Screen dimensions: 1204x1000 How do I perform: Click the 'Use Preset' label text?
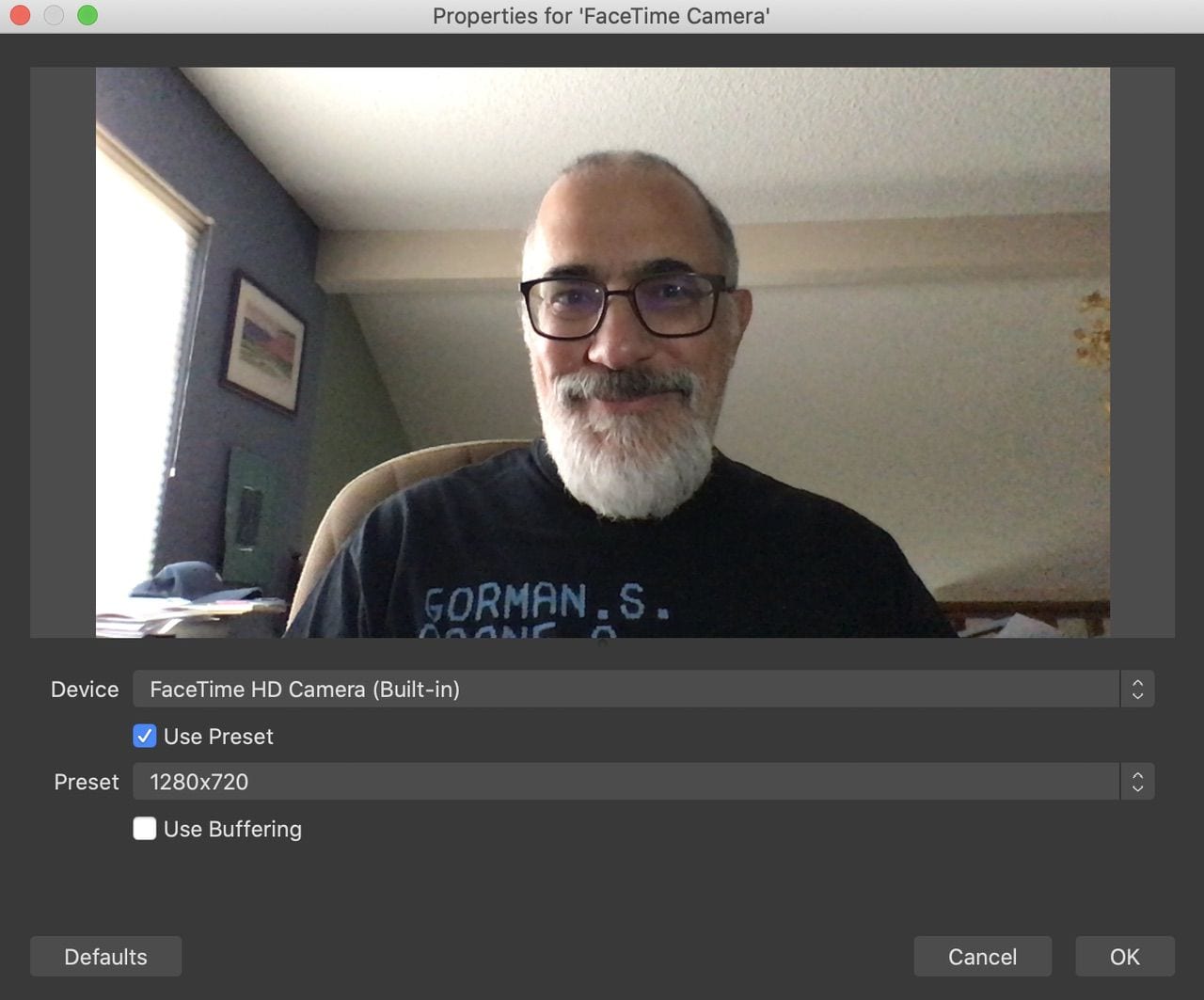click(x=218, y=737)
